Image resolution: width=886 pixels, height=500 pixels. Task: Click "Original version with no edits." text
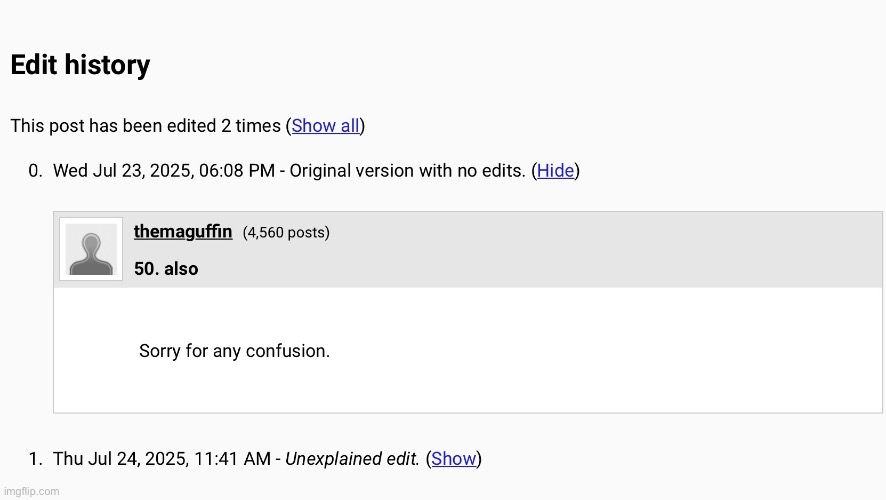click(407, 171)
